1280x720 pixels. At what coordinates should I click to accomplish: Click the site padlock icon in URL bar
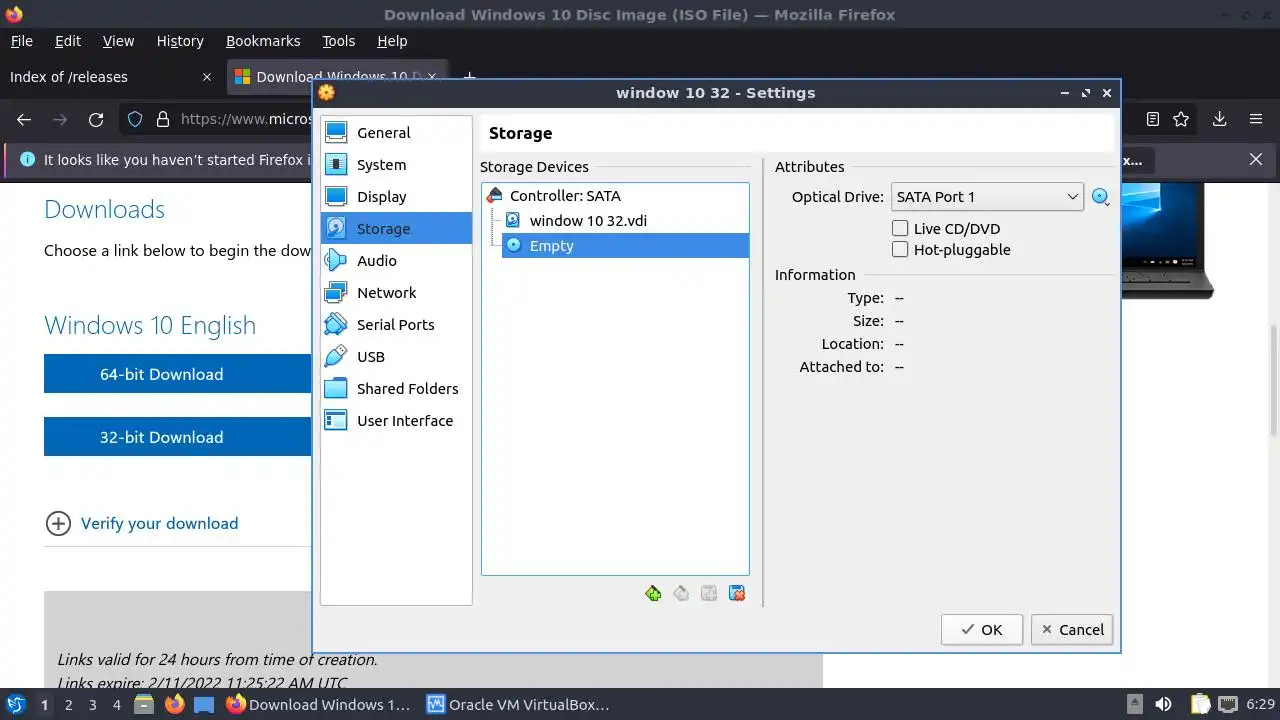pyautogui.click(x=163, y=119)
